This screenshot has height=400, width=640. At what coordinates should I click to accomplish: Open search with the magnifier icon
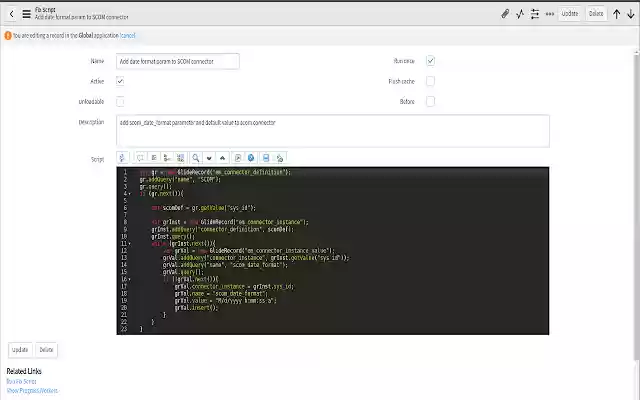tap(196, 158)
